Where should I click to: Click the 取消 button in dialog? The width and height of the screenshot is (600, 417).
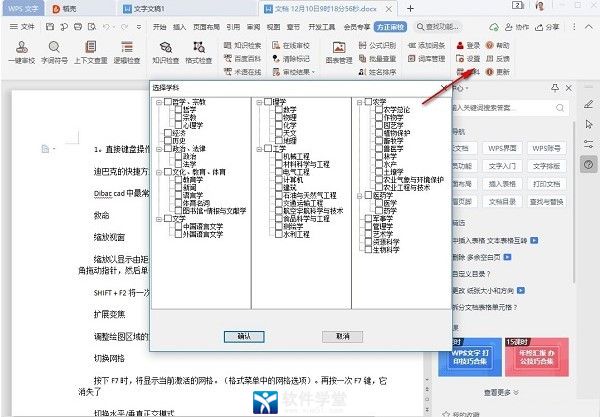[x=343, y=337]
